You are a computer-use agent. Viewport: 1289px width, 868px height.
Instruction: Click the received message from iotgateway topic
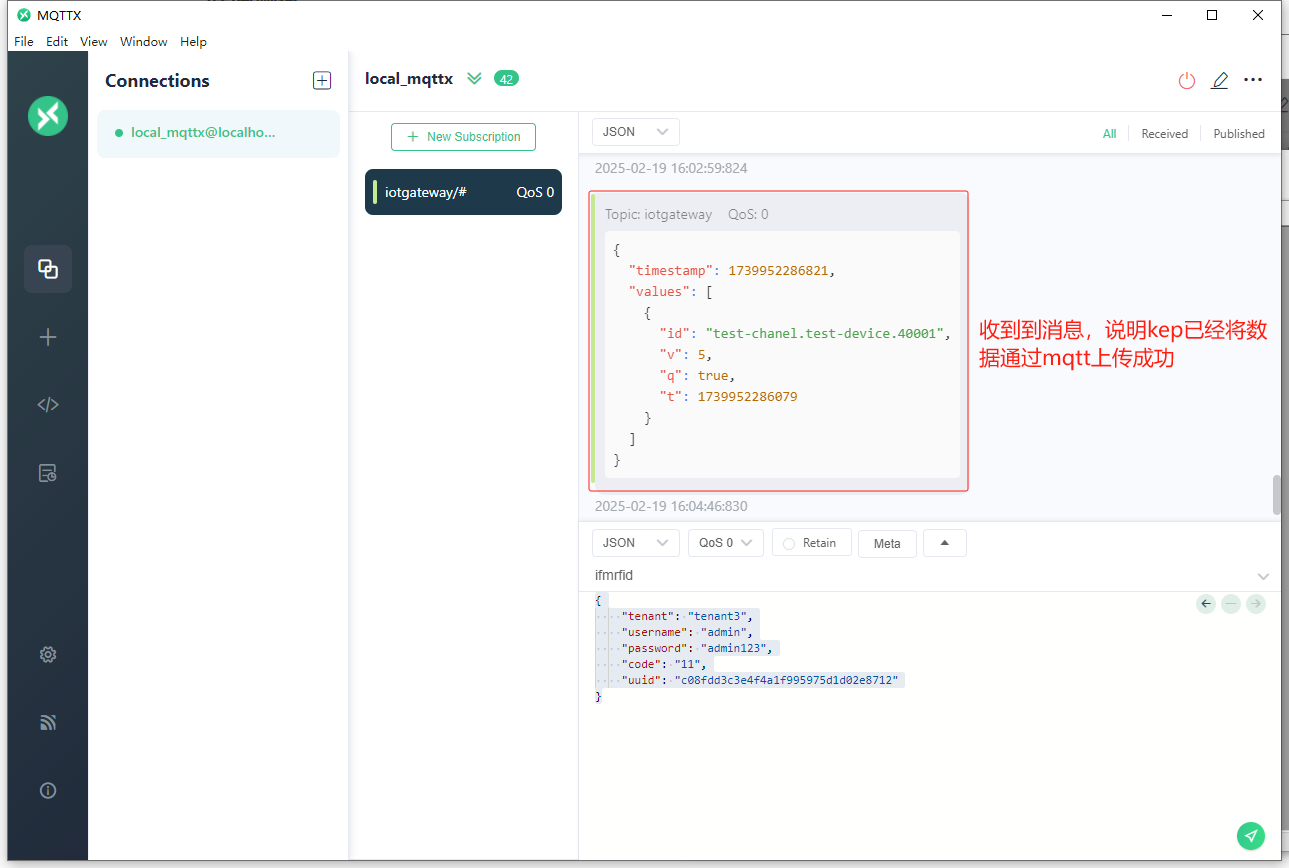(779, 341)
